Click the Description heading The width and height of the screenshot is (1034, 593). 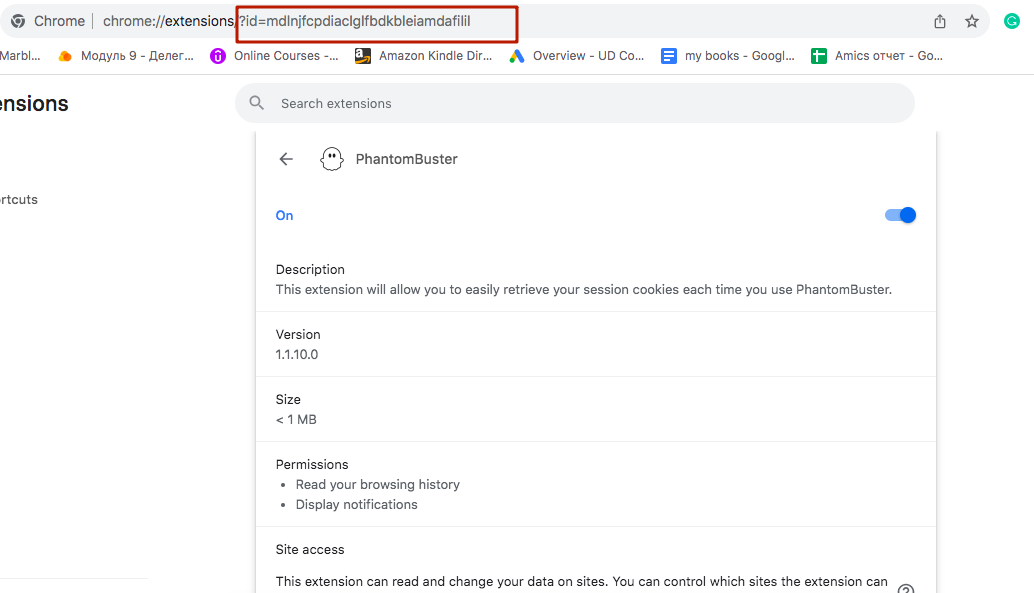[310, 269]
